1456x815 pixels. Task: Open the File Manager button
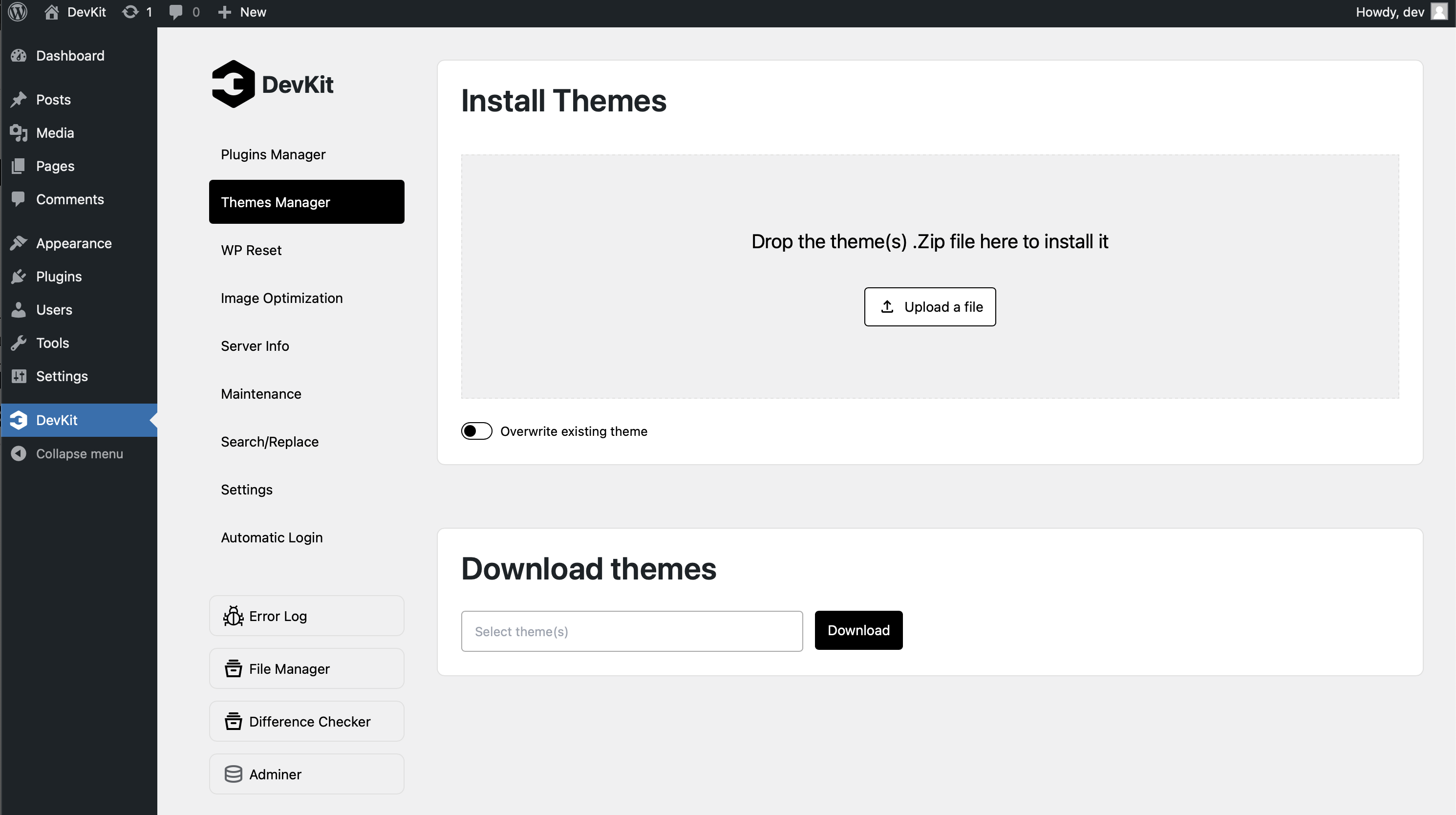coord(307,668)
